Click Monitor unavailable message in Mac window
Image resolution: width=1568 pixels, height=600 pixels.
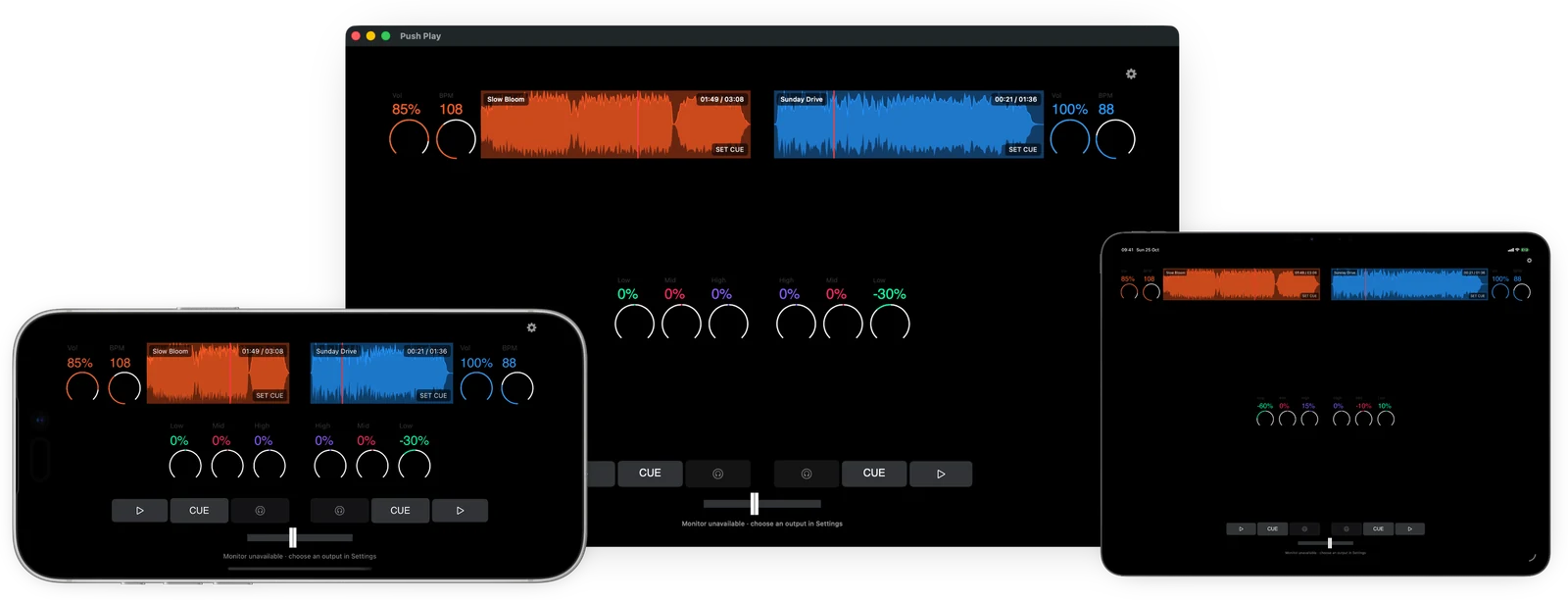[762, 524]
